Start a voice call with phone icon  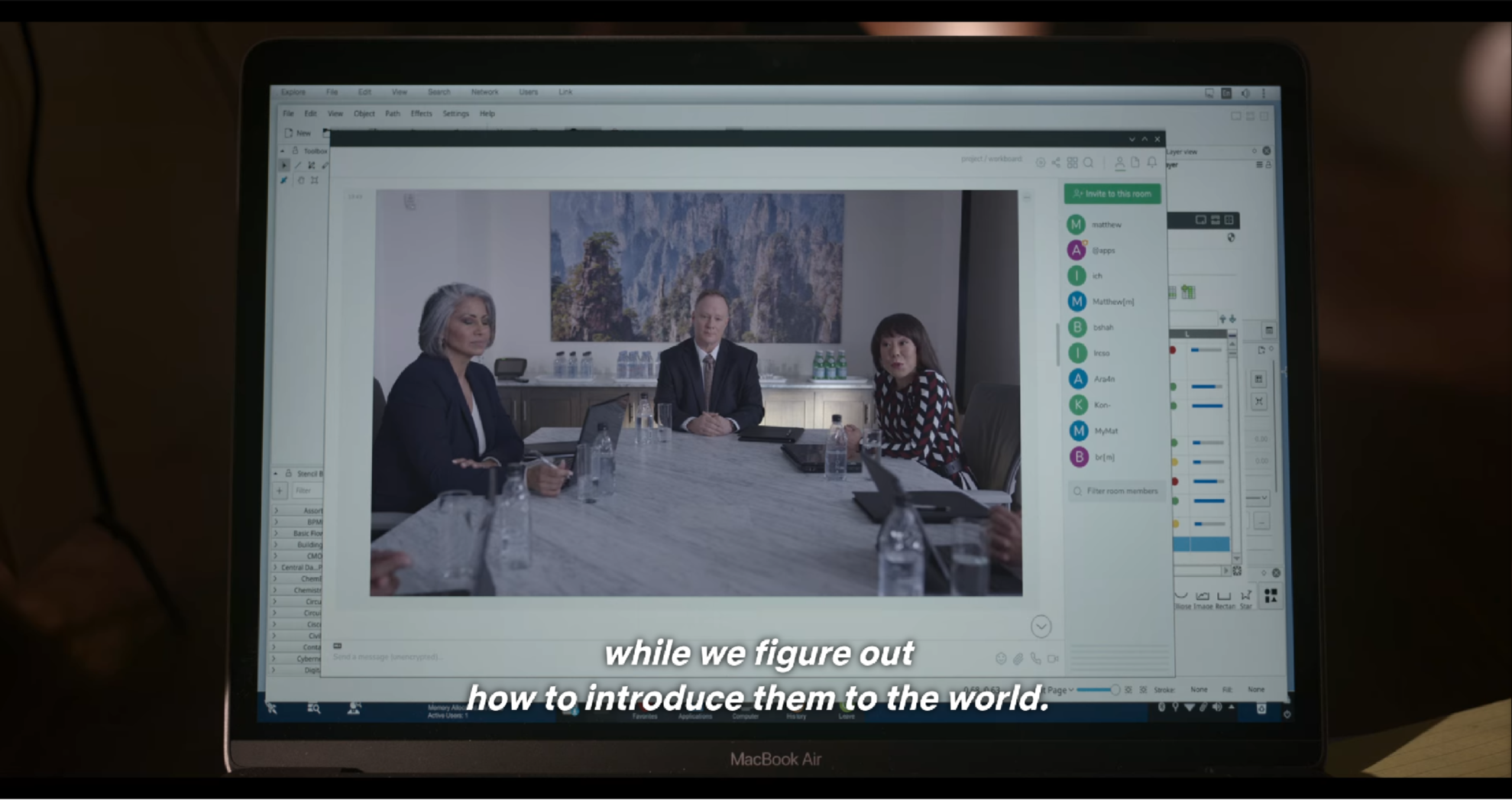pyautogui.click(x=1035, y=658)
